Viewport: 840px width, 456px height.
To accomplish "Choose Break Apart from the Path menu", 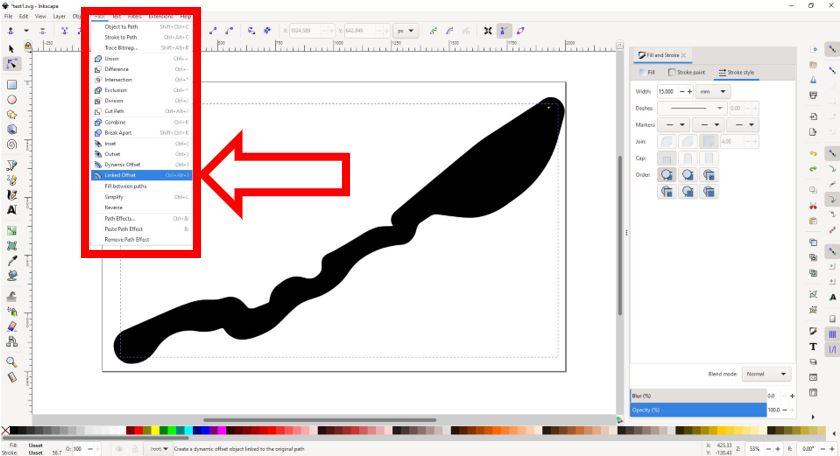I will pyautogui.click(x=141, y=132).
